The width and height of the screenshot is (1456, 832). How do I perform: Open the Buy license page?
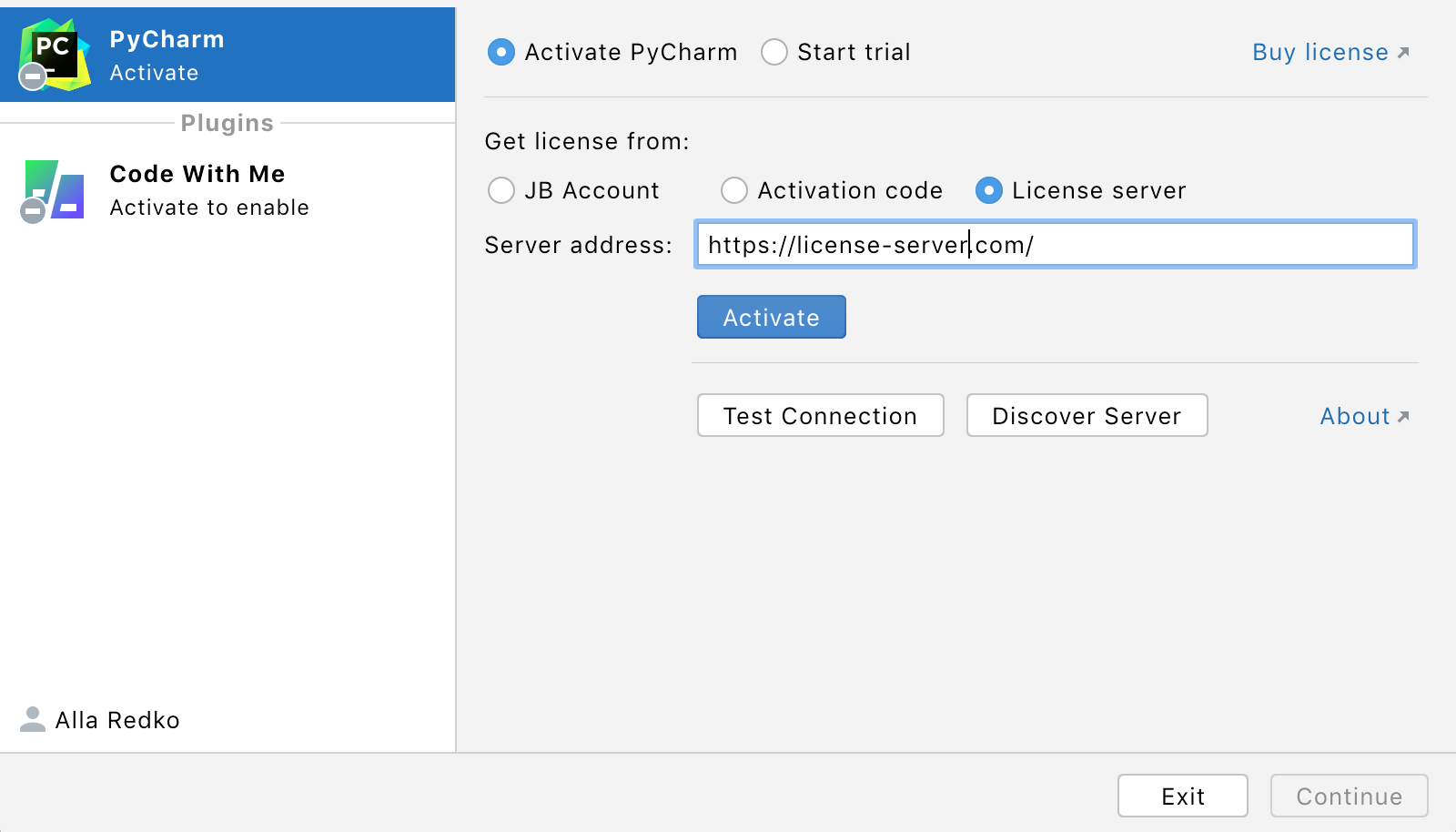[x=1321, y=52]
